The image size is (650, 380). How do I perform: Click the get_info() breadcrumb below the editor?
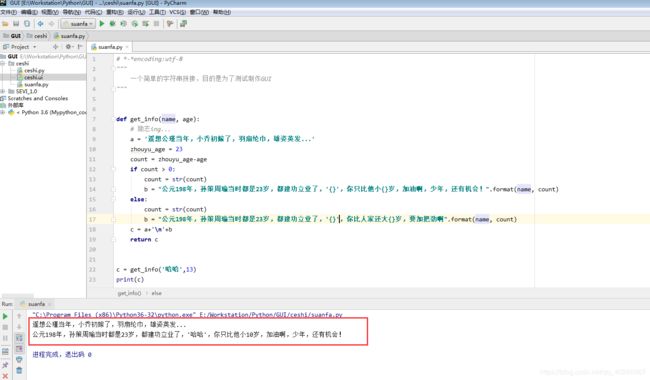pyautogui.click(x=129, y=293)
